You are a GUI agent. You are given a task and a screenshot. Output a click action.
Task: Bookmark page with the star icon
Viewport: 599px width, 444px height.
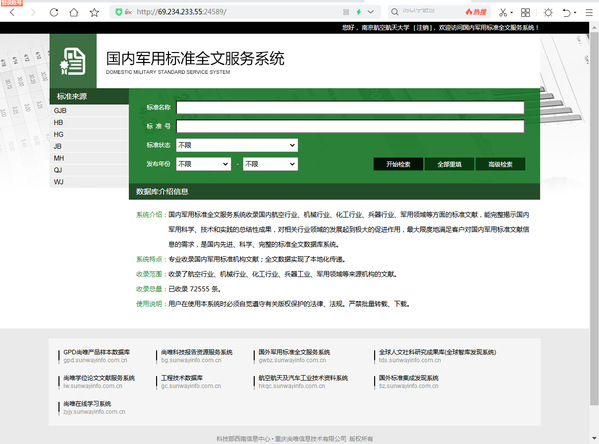coord(94,12)
